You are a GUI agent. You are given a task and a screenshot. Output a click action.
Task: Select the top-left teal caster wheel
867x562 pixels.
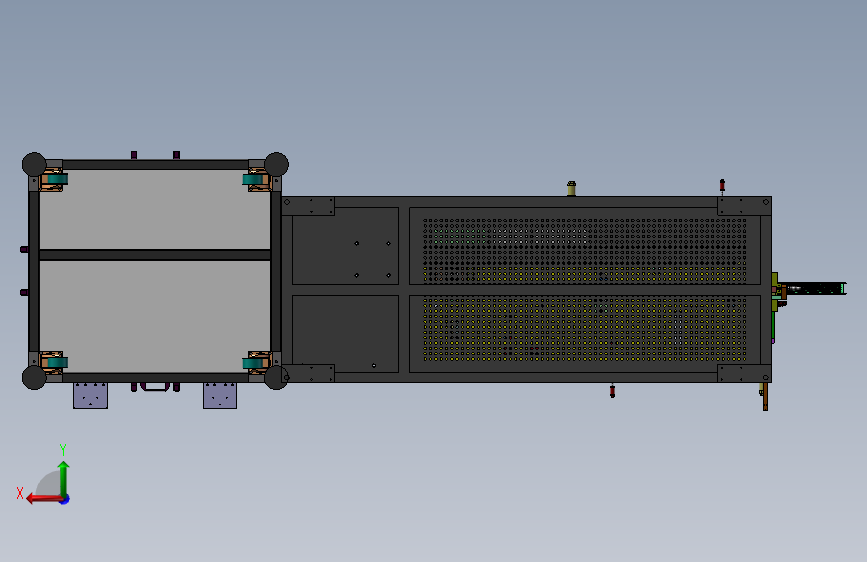[x=55, y=179]
